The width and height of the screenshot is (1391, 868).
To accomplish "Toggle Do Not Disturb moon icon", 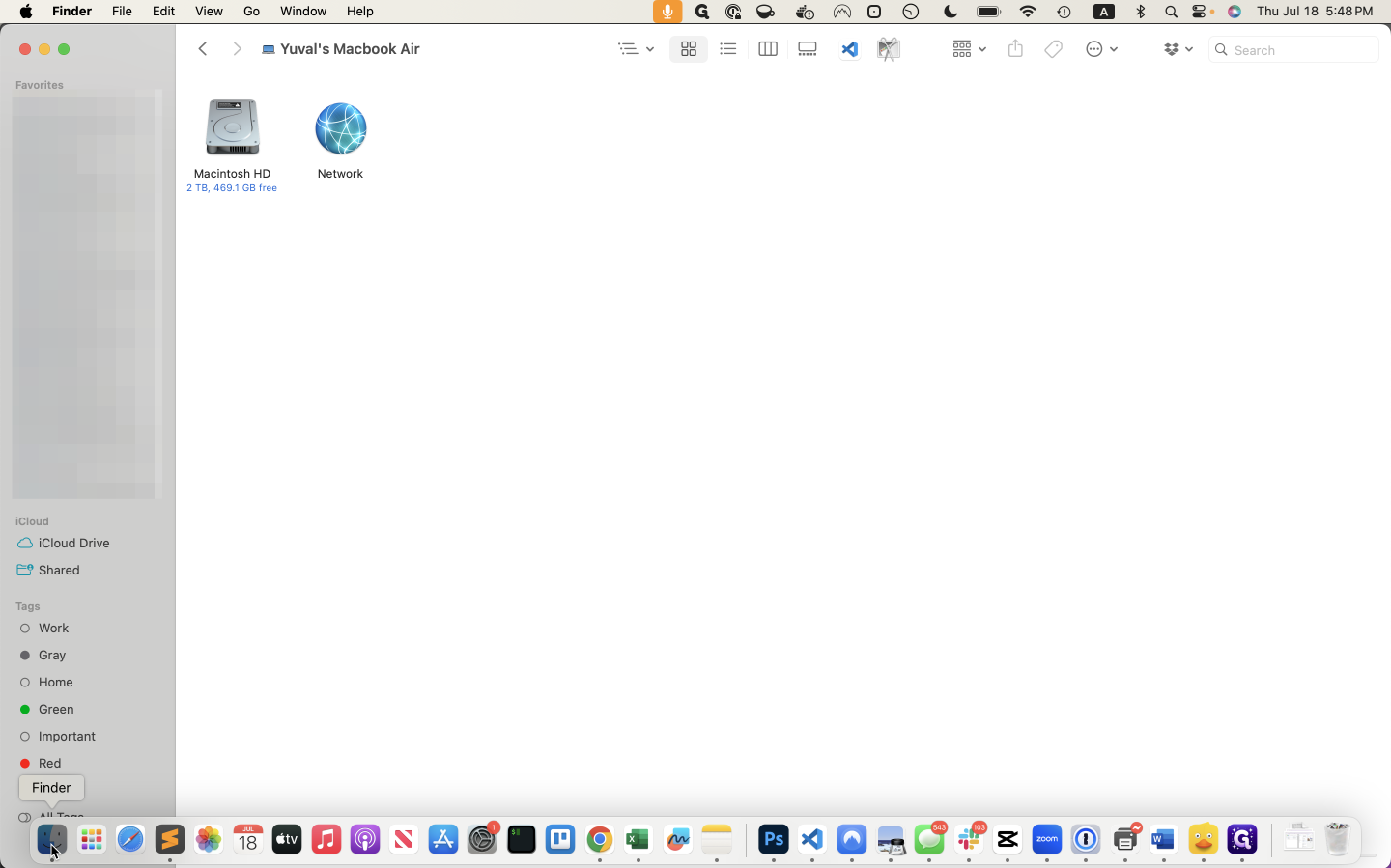I will click(951, 12).
